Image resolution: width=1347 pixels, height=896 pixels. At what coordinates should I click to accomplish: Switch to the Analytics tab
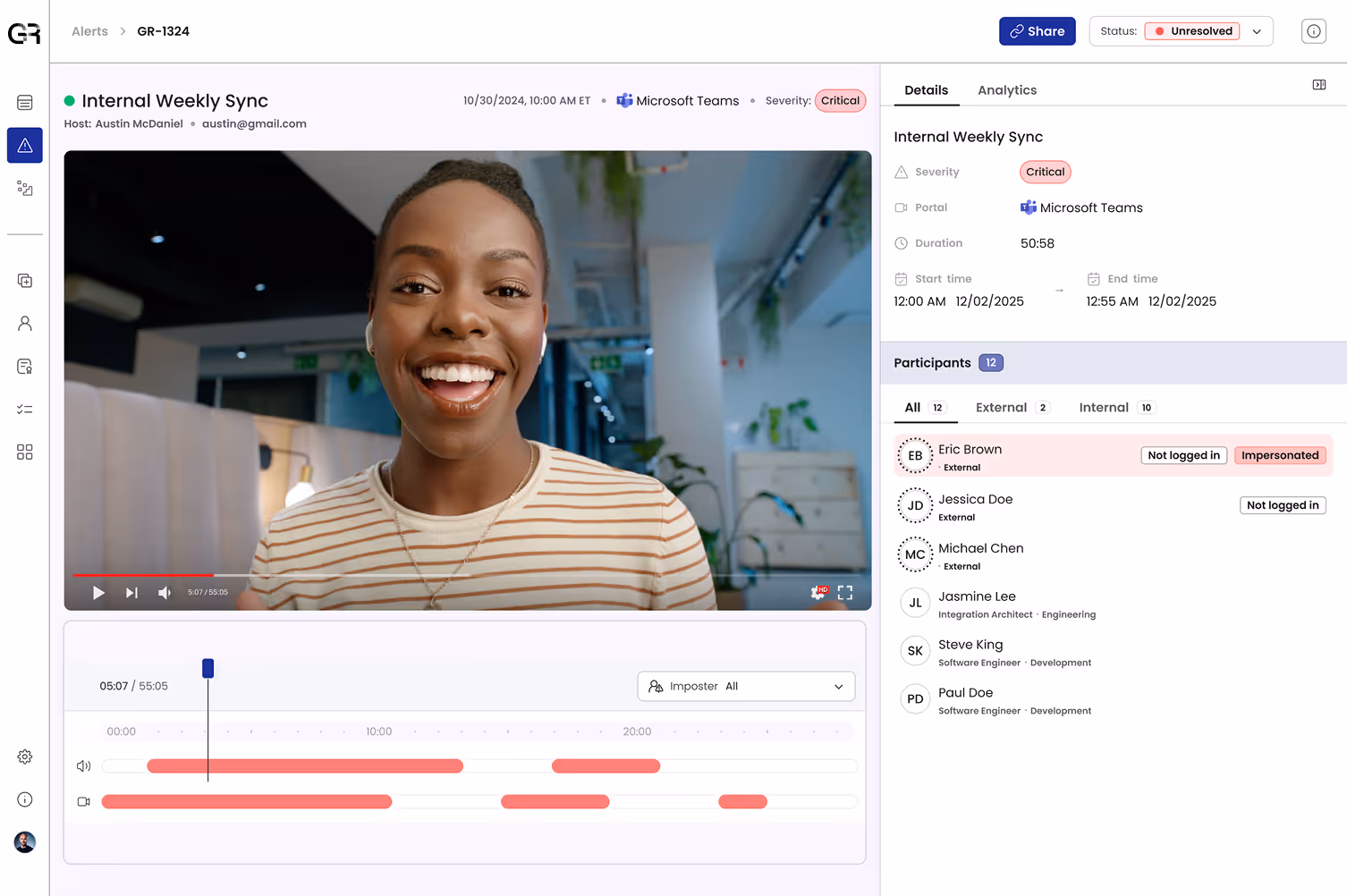coord(1007,90)
